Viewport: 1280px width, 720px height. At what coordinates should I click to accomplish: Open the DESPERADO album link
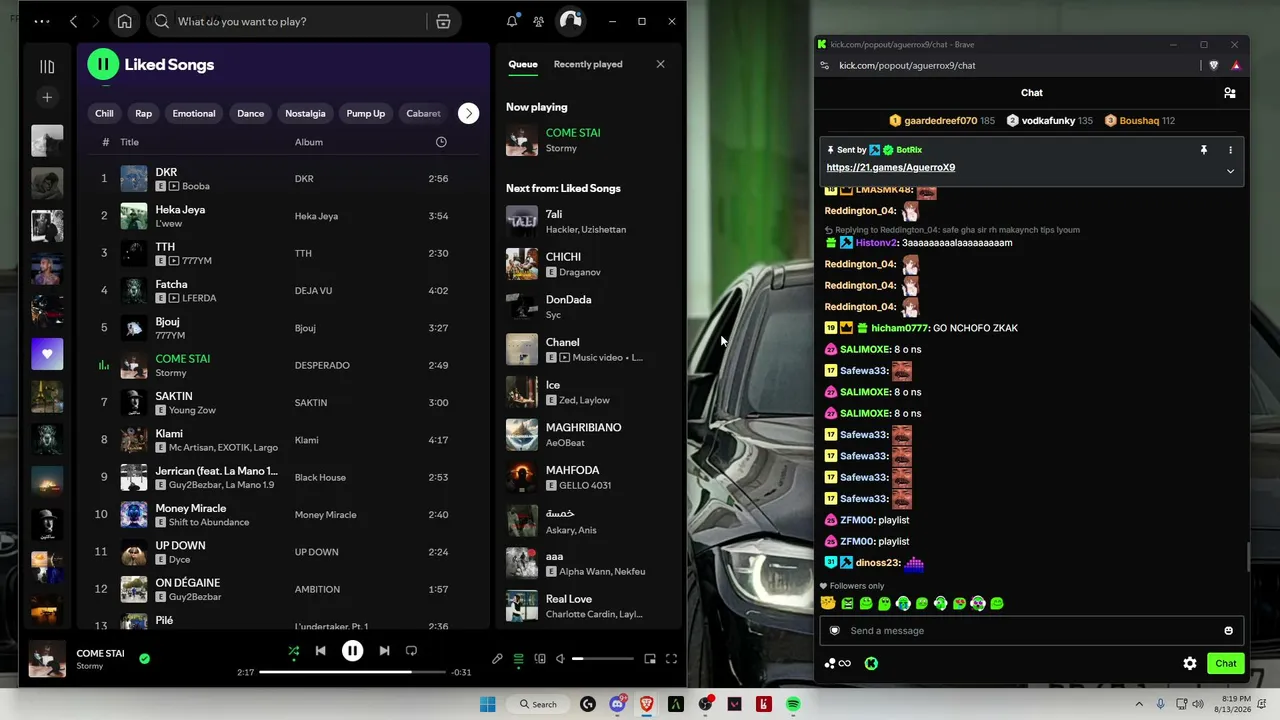[x=322, y=366]
